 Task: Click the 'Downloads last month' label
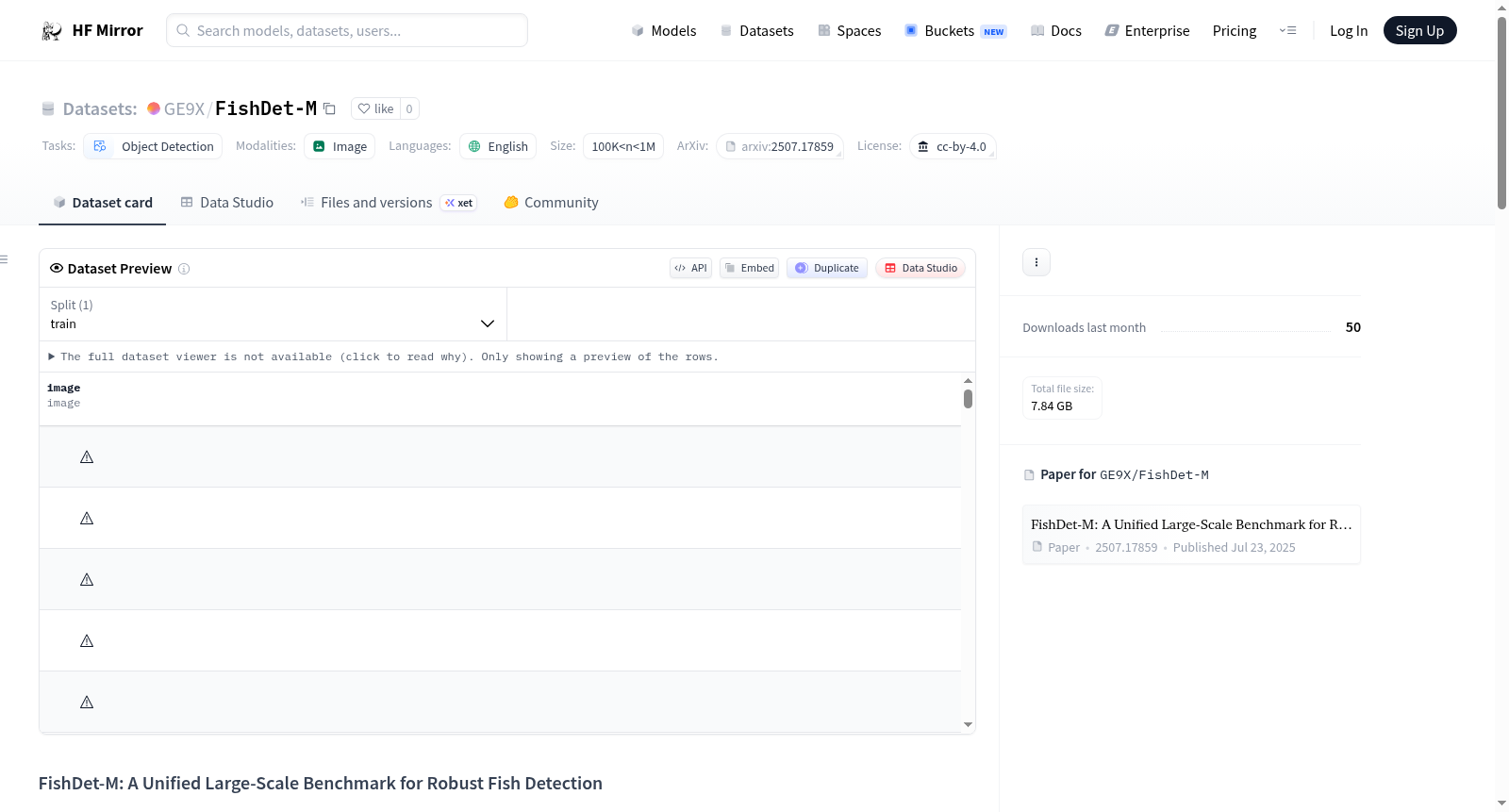pos(1085,327)
